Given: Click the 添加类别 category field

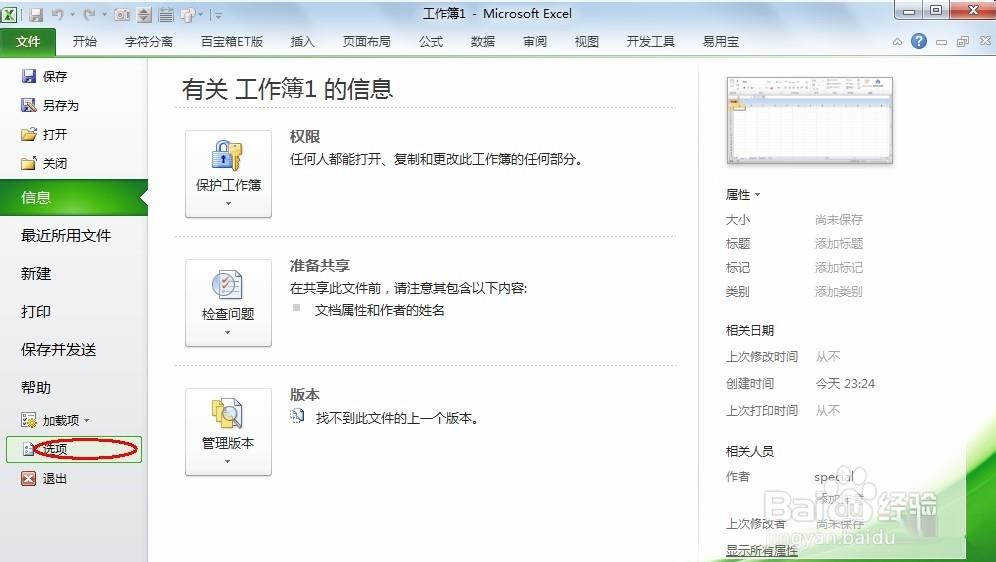Looking at the screenshot, I should [839, 292].
